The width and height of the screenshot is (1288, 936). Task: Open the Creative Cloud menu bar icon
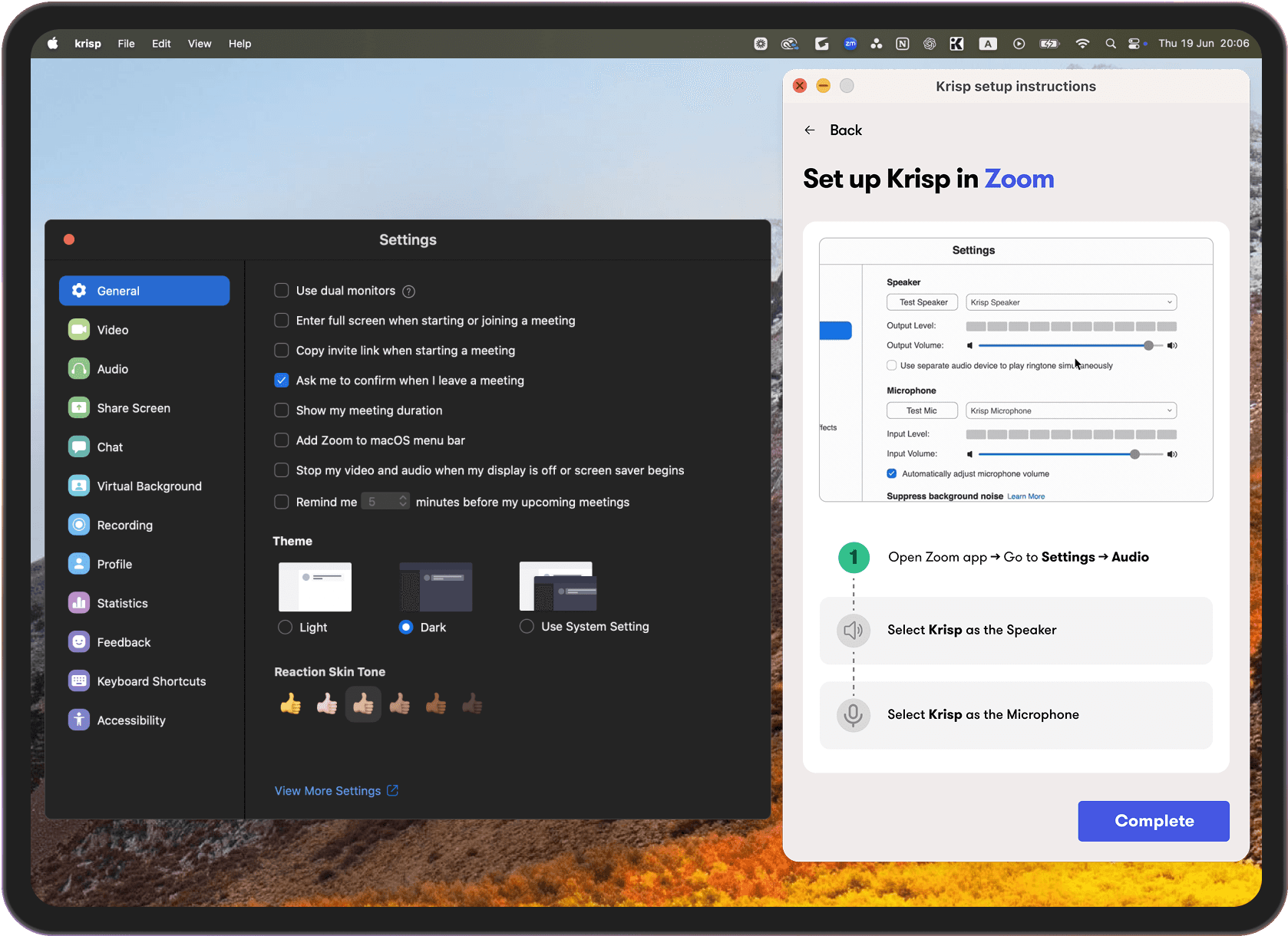790,44
